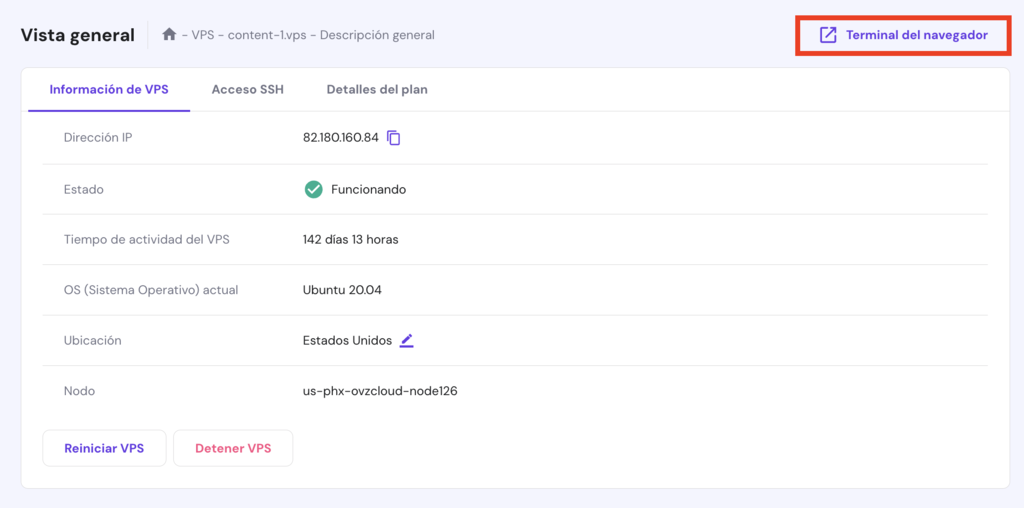Click the node name us-phx-ovzcloud-node126
1024x508 pixels.
380,391
